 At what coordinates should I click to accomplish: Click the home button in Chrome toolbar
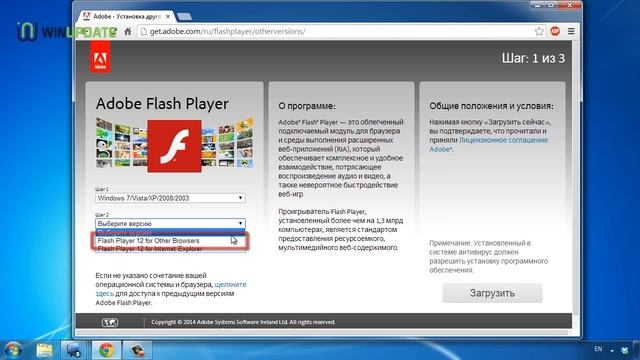(128, 31)
